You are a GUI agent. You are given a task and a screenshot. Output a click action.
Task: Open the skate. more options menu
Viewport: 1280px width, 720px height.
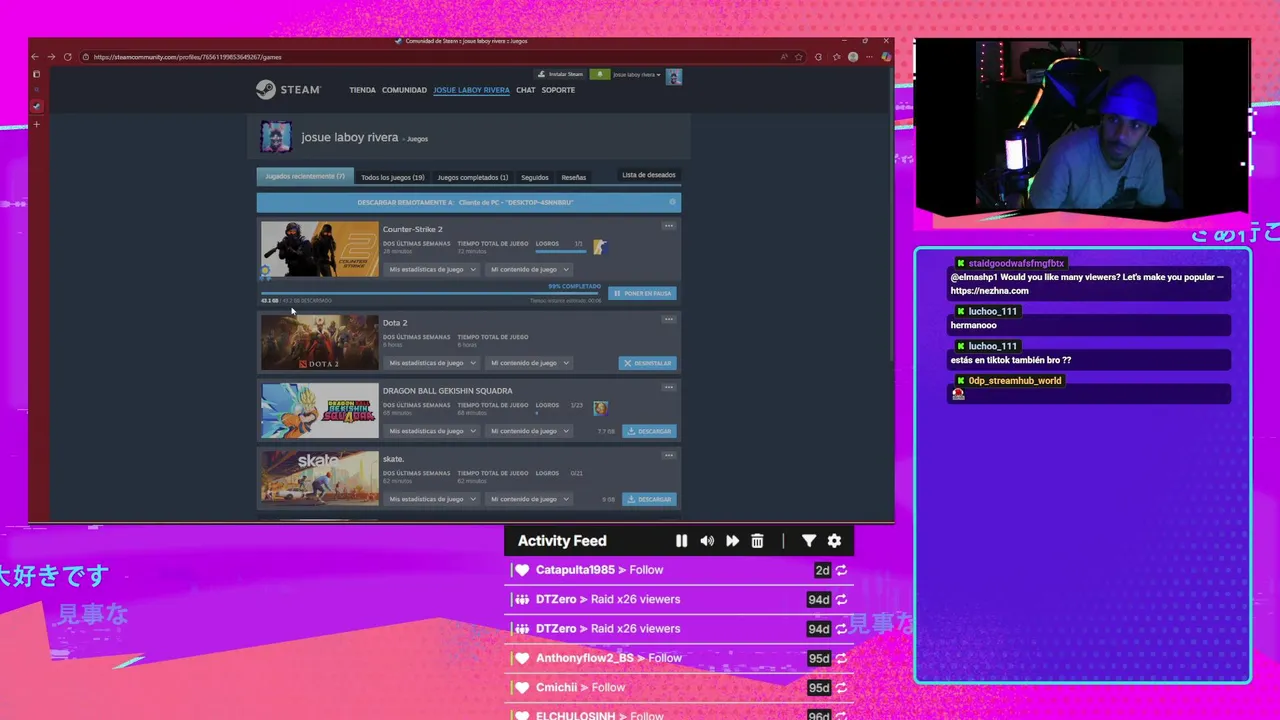click(669, 455)
